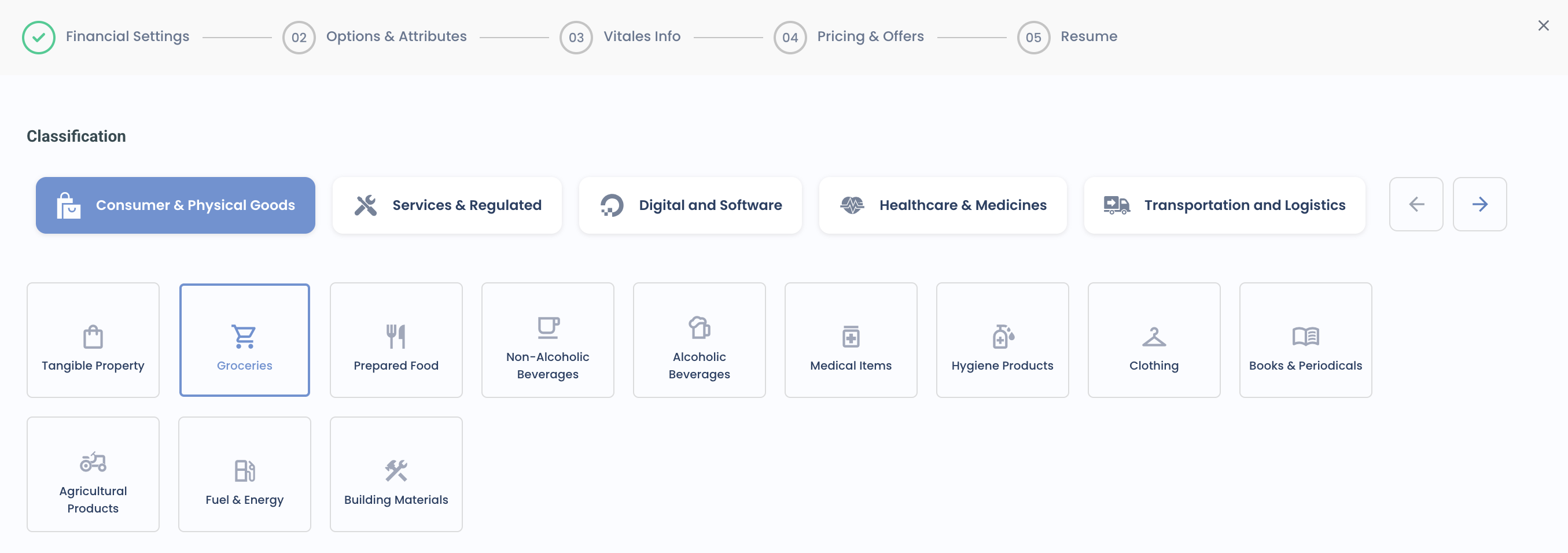The image size is (1568, 553).
Task: Select the Groceries shopping cart icon
Action: [x=244, y=337]
